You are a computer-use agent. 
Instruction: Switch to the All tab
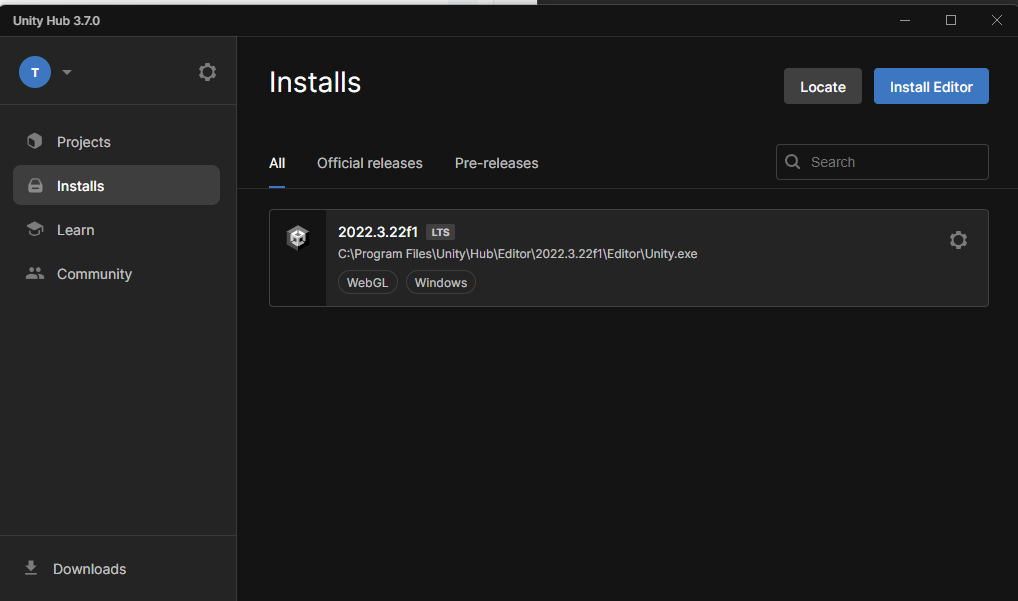pos(277,164)
